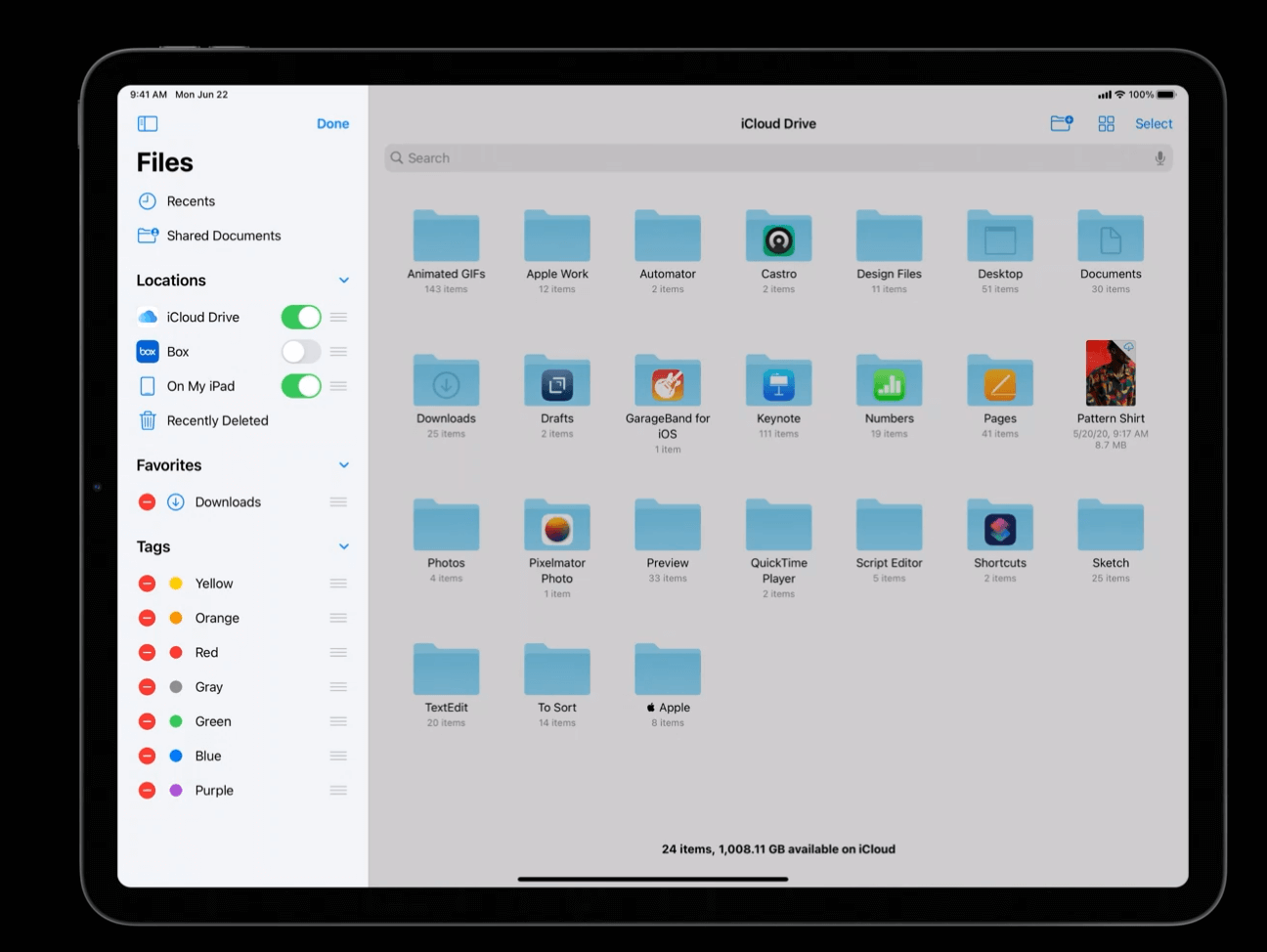This screenshot has height=952, width=1267.
Task: Open the Pages folder
Action: click(x=1000, y=380)
